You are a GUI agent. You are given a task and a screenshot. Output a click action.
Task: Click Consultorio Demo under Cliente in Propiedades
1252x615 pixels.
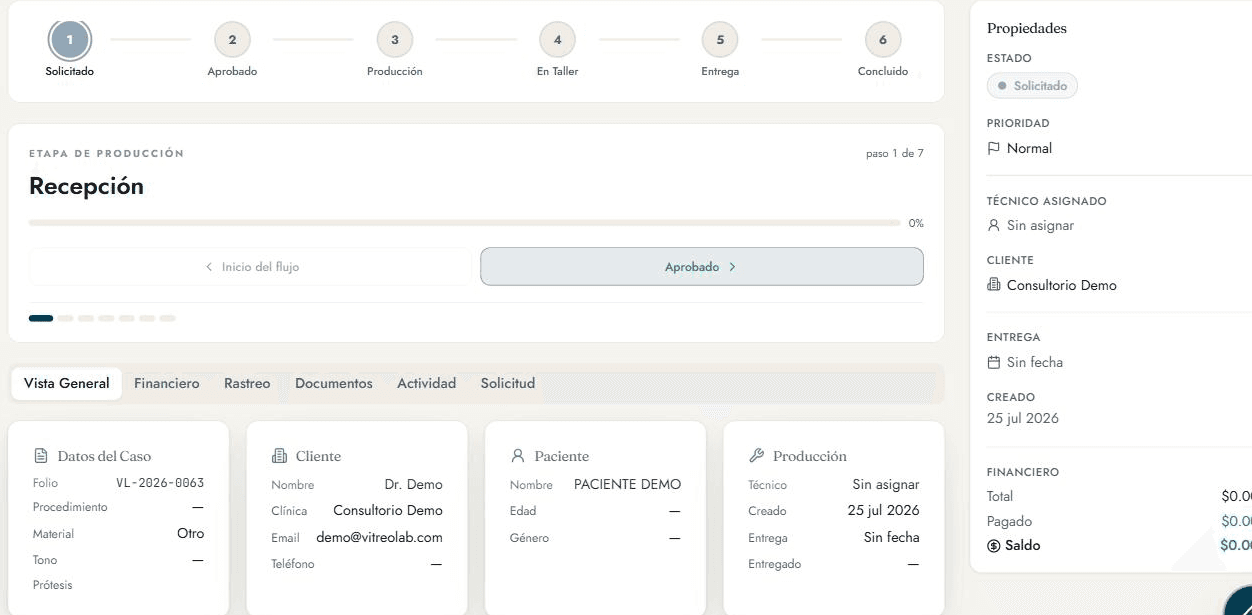point(1062,285)
